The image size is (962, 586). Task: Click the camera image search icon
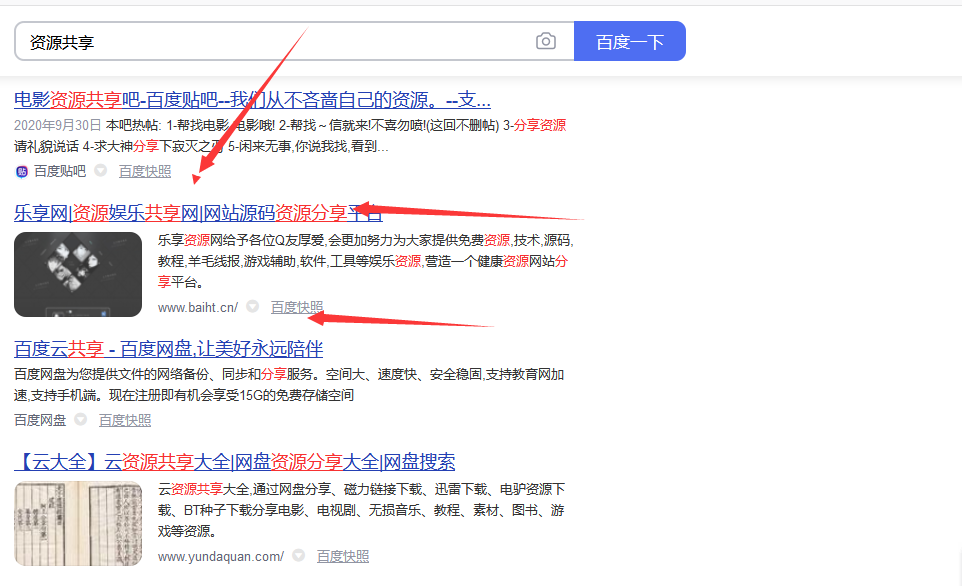[x=545, y=41]
